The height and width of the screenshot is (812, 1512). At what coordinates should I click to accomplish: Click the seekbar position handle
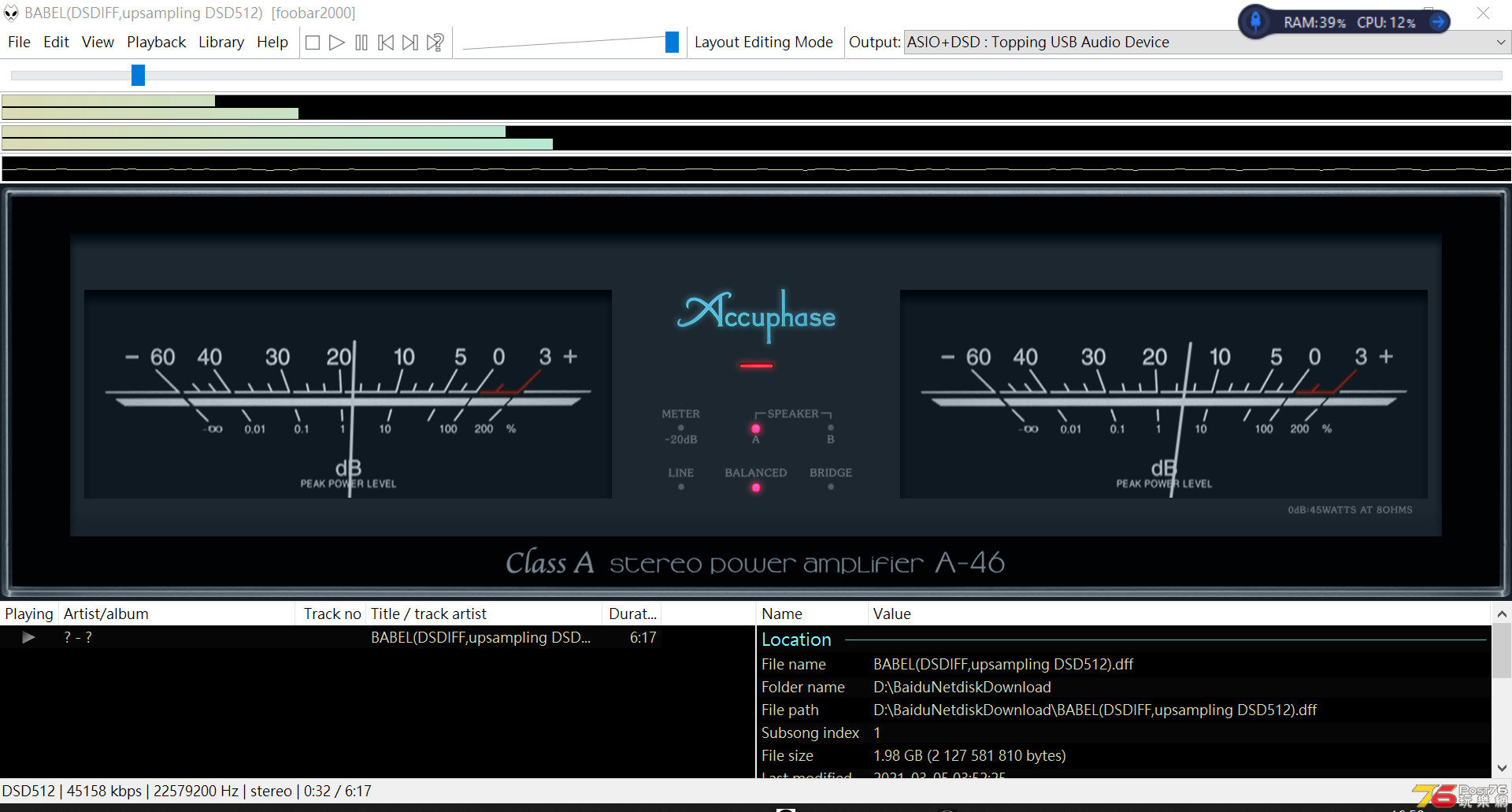tap(138, 75)
